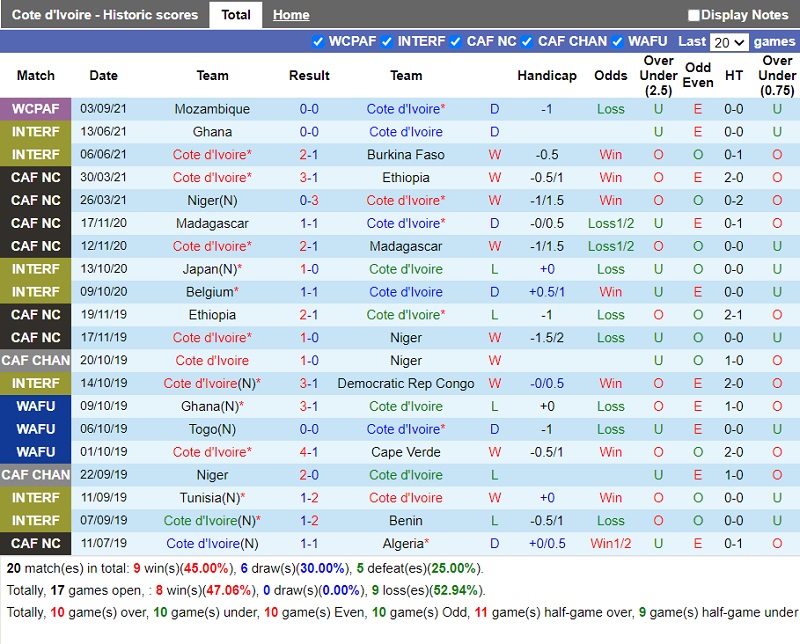Click the Benin team name
The width and height of the screenshot is (800, 644).
[x=406, y=520]
